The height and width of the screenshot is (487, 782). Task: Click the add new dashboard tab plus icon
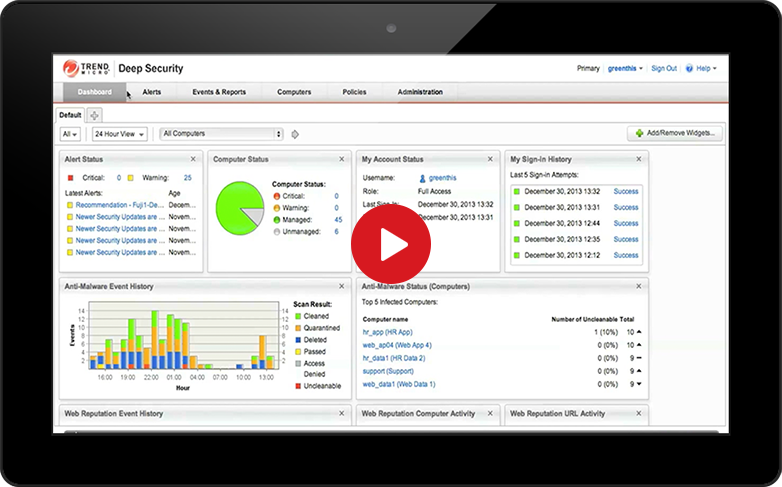click(x=94, y=115)
